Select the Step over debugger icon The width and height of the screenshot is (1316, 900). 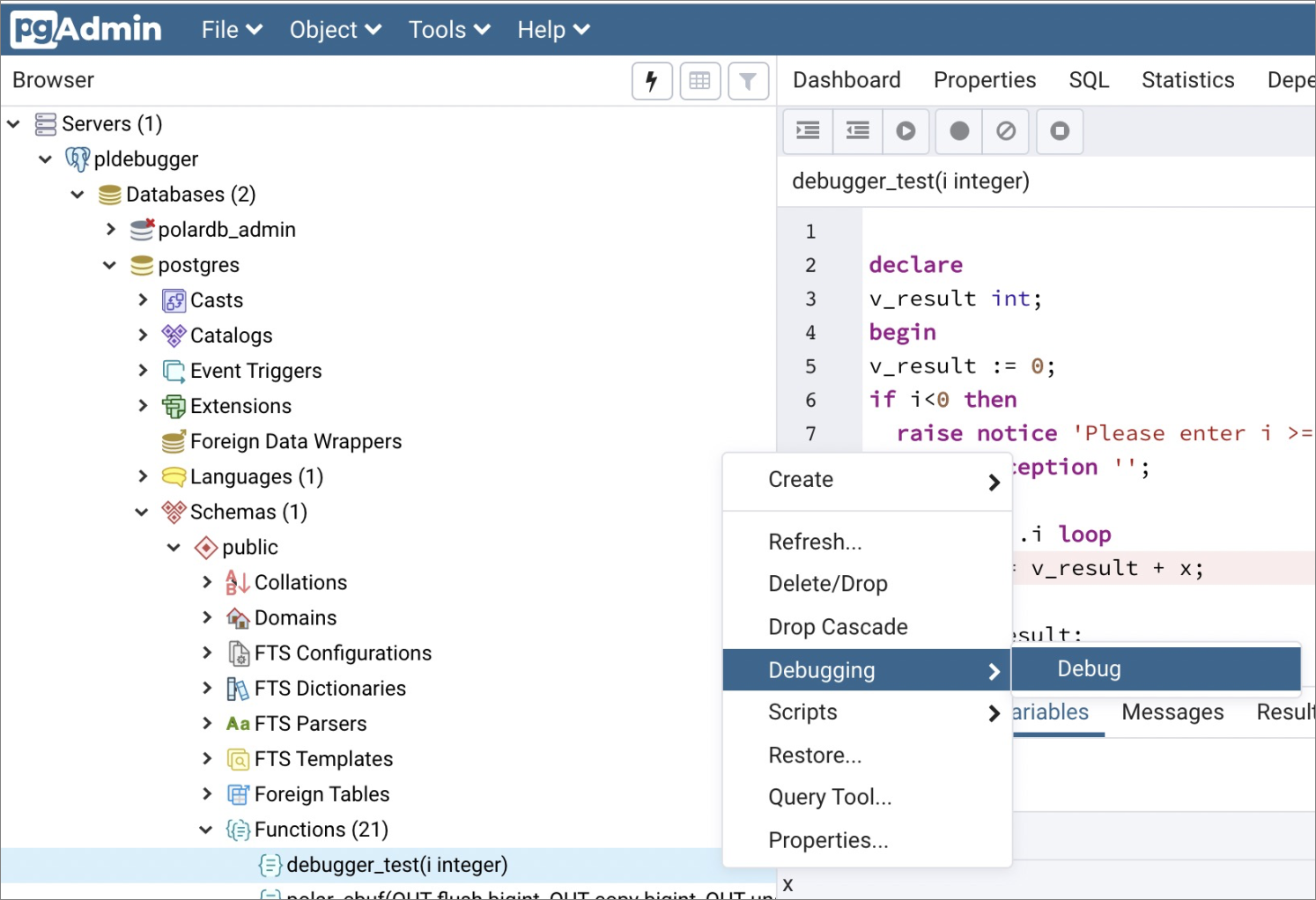click(x=856, y=130)
